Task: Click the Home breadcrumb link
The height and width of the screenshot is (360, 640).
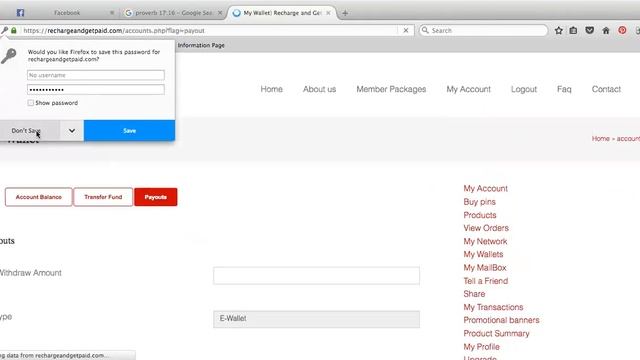Action: [x=600, y=139]
